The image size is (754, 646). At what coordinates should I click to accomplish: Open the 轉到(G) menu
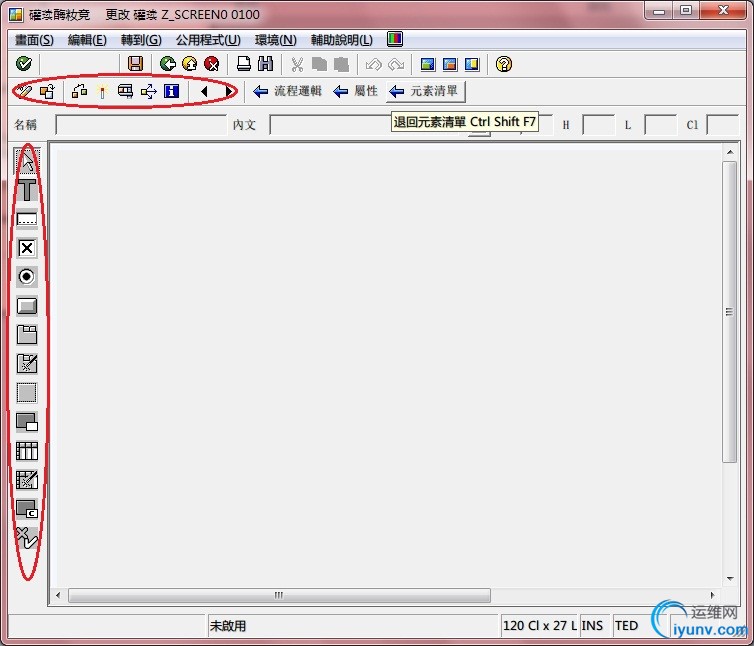coord(141,40)
